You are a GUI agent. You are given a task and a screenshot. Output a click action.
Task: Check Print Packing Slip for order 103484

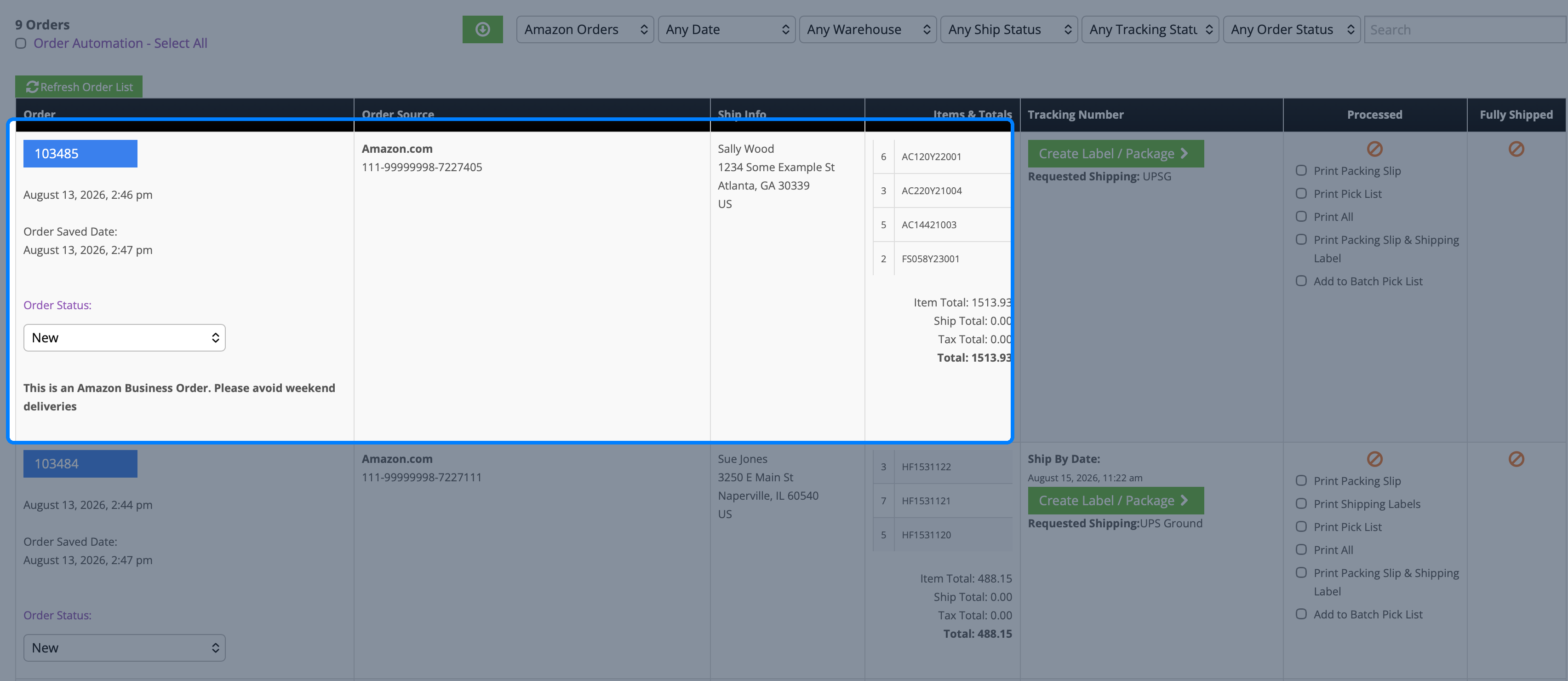coord(1301,480)
